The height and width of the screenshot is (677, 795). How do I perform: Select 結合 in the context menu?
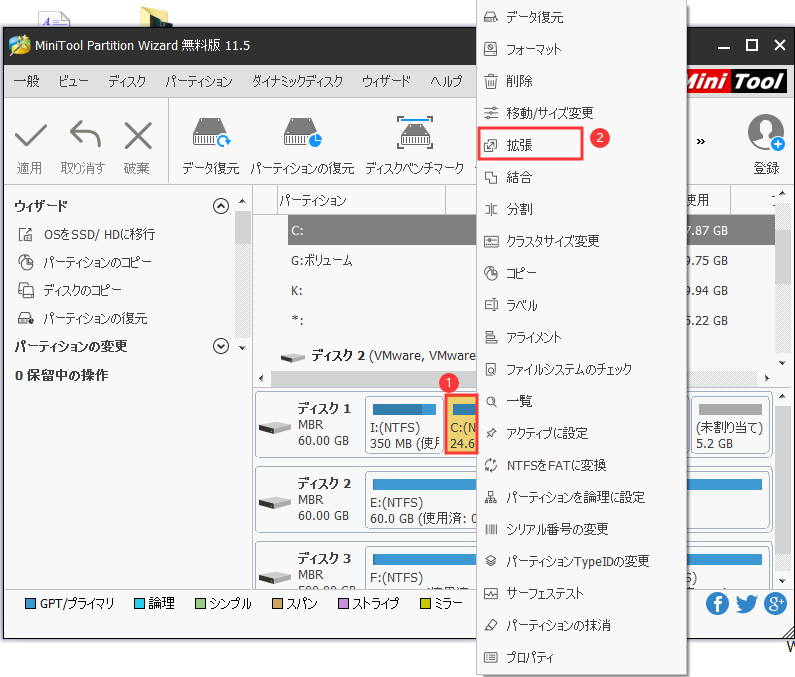(582, 177)
